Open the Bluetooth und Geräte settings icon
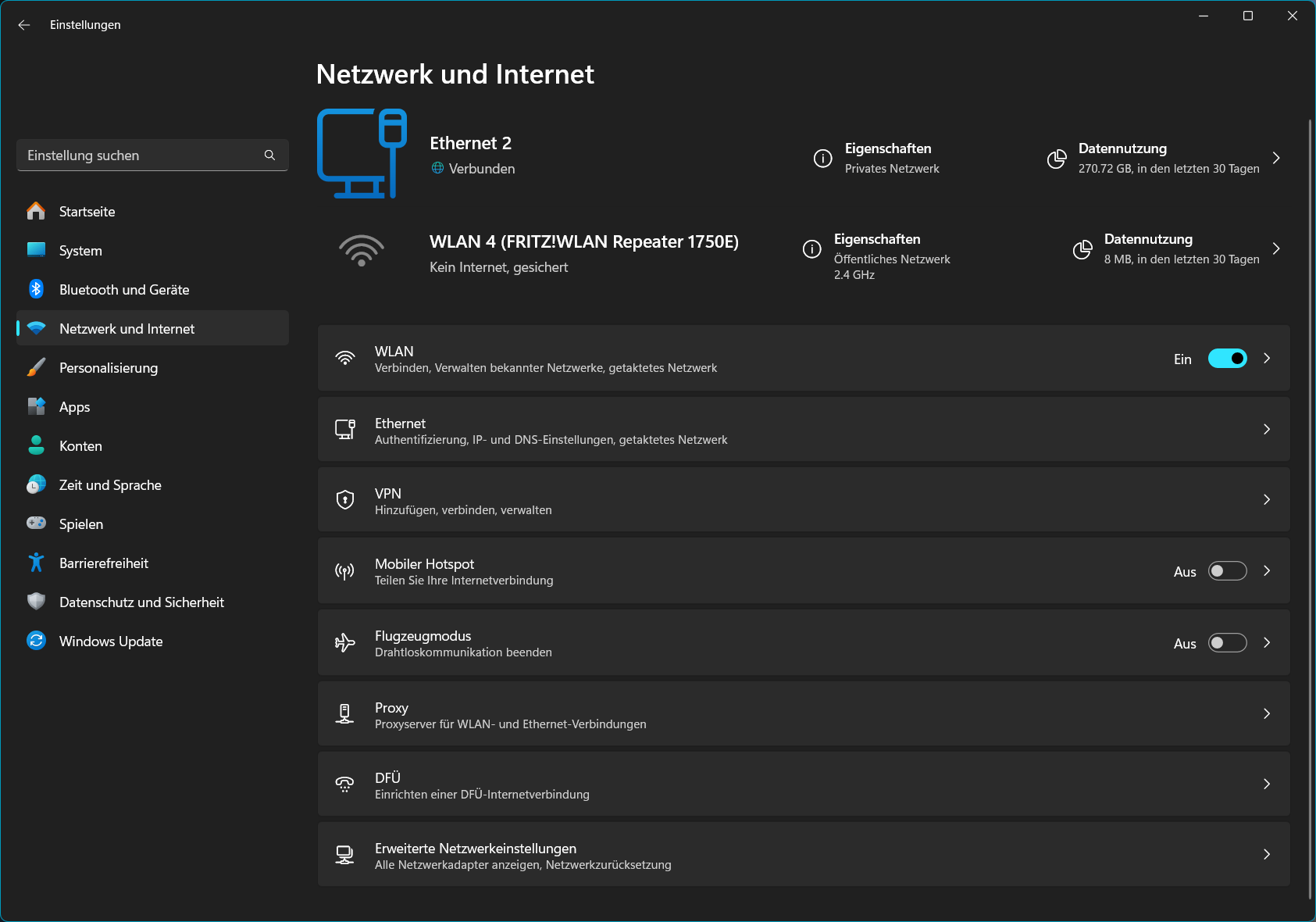The image size is (1316, 922). coord(36,289)
